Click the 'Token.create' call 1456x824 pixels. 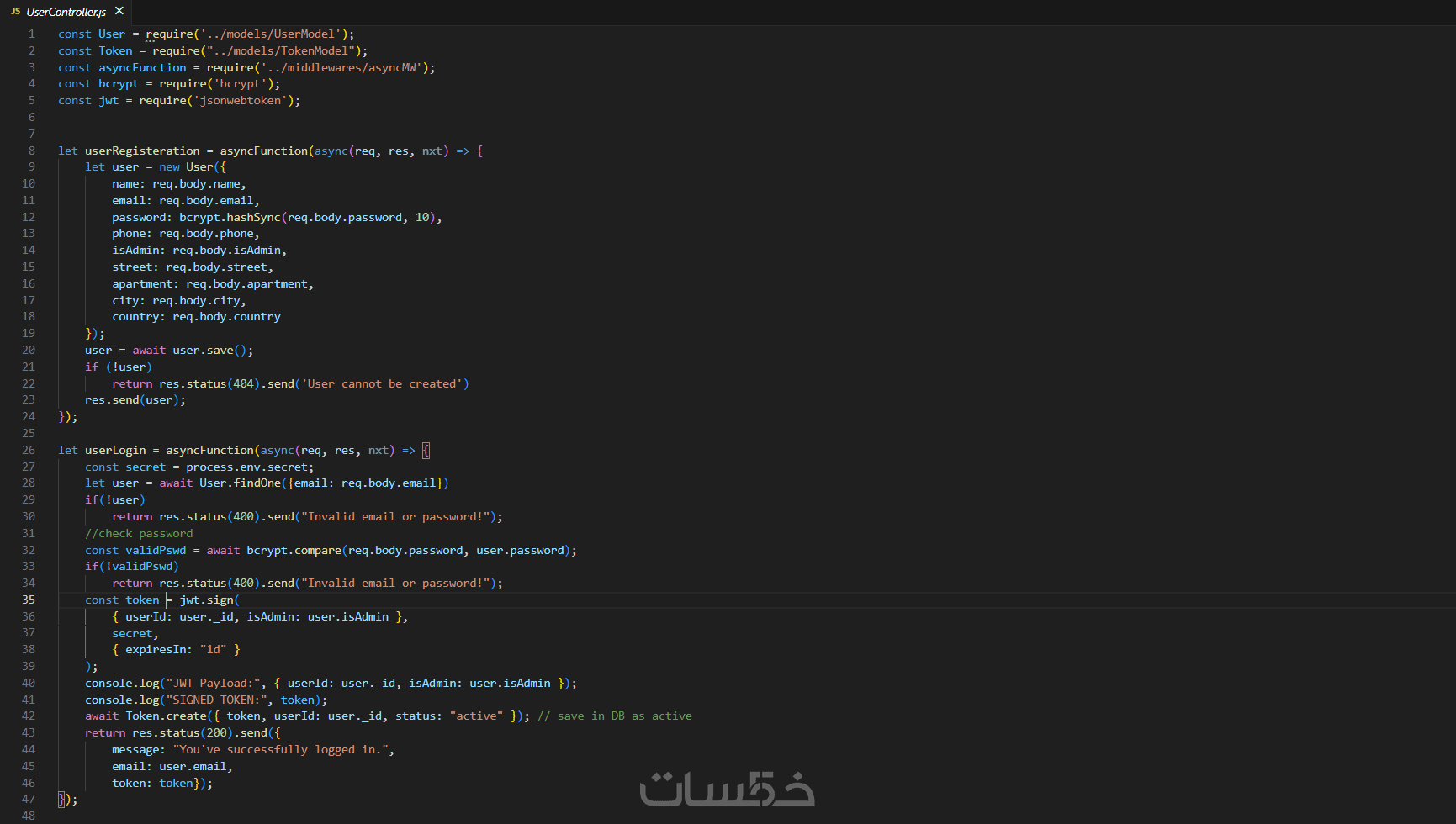166,716
